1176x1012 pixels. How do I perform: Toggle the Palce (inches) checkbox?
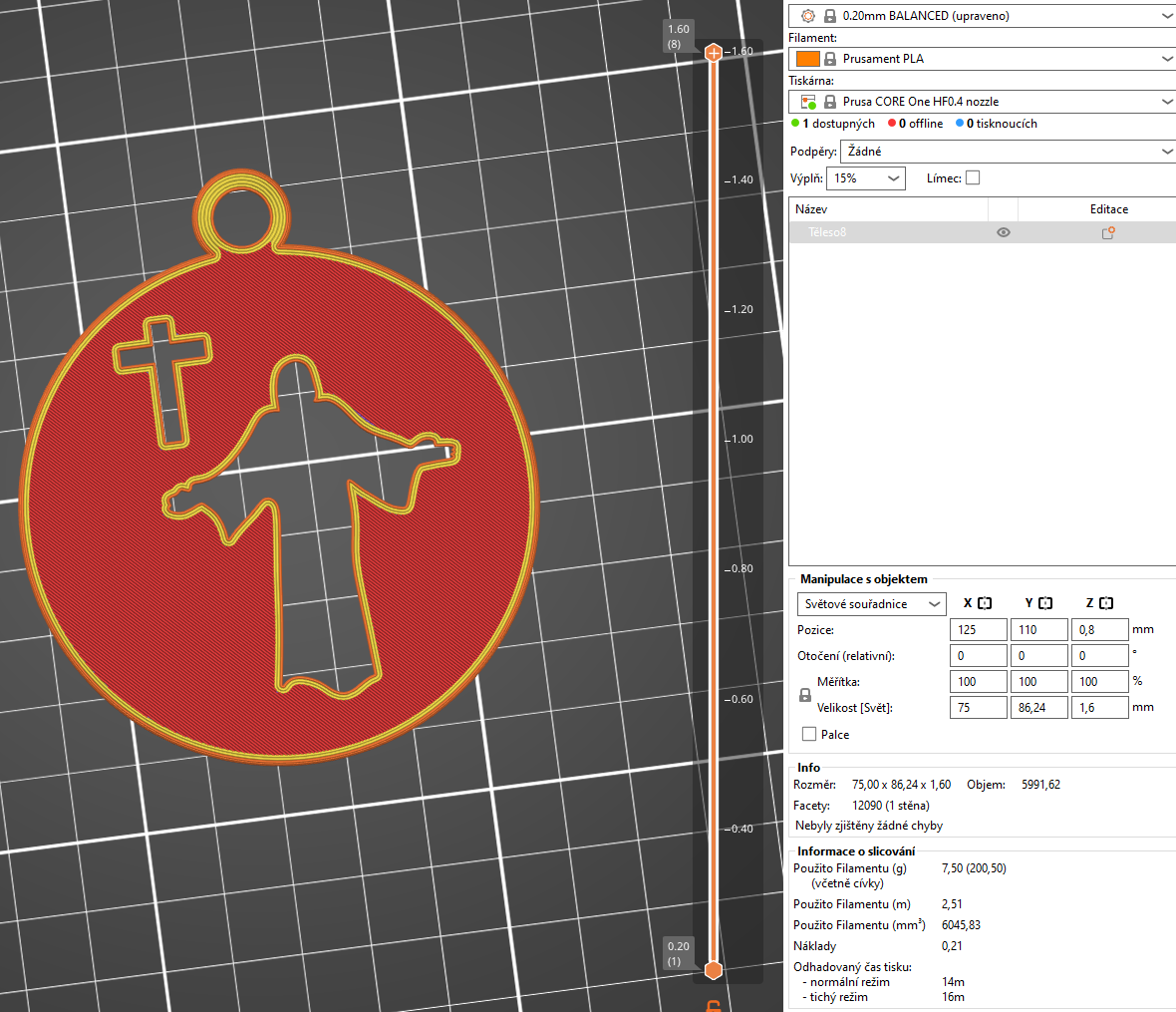pos(809,734)
